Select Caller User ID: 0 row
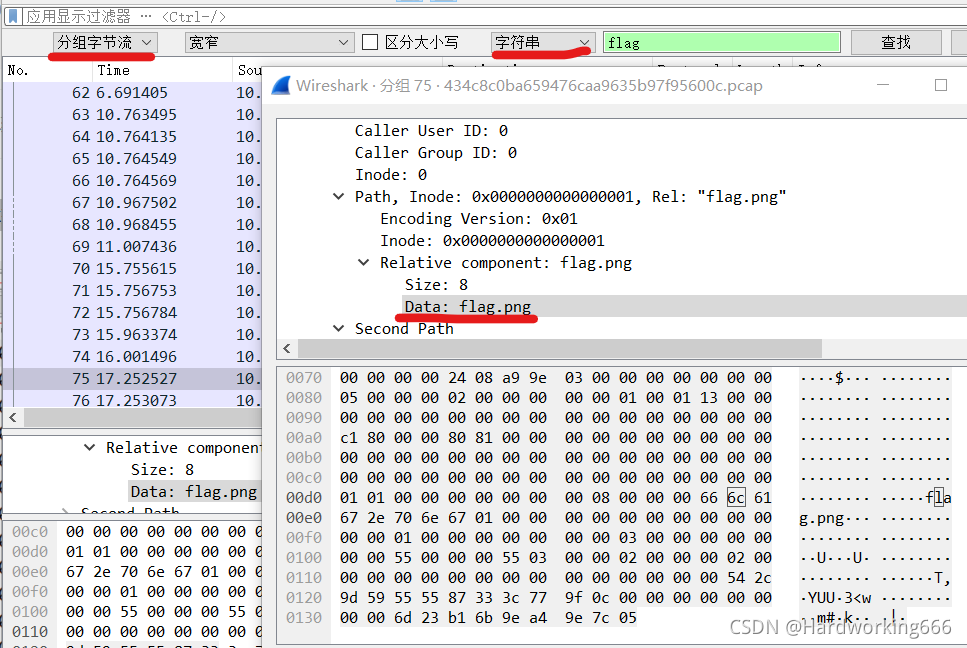The image size is (967, 648). click(431, 131)
